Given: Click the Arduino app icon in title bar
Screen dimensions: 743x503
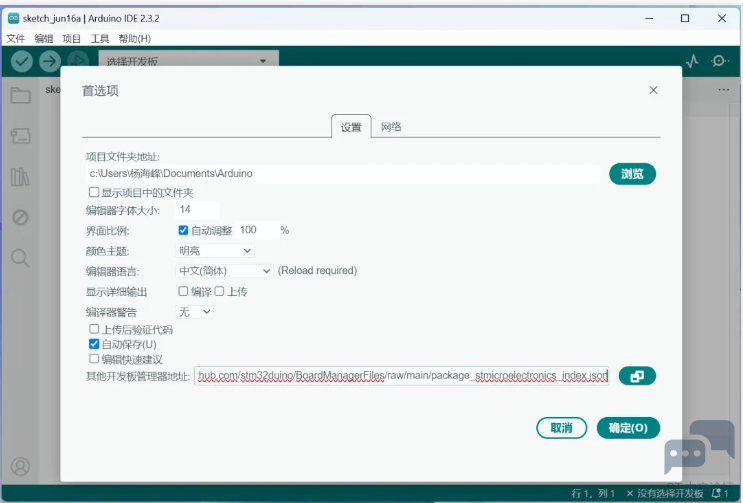Looking at the screenshot, I should click(13, 18).
